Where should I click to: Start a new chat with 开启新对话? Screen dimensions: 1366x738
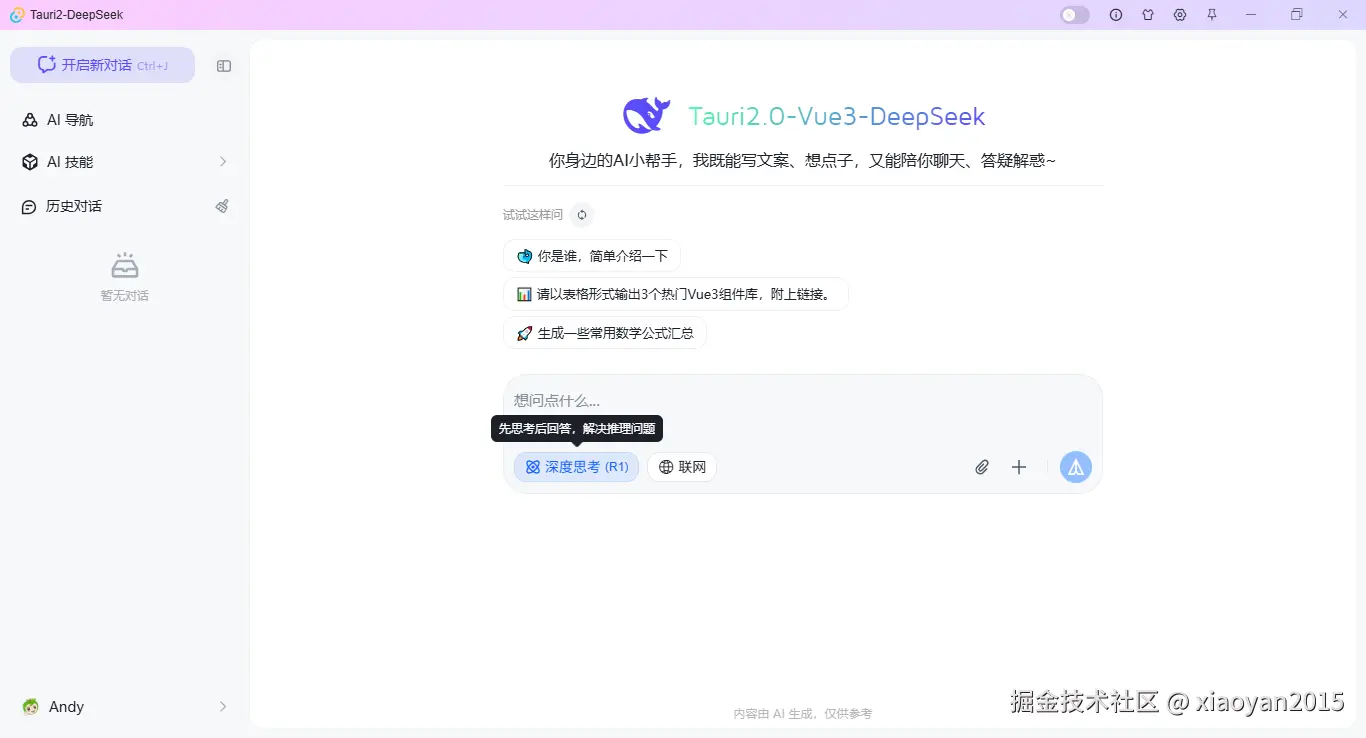(102, 64)
